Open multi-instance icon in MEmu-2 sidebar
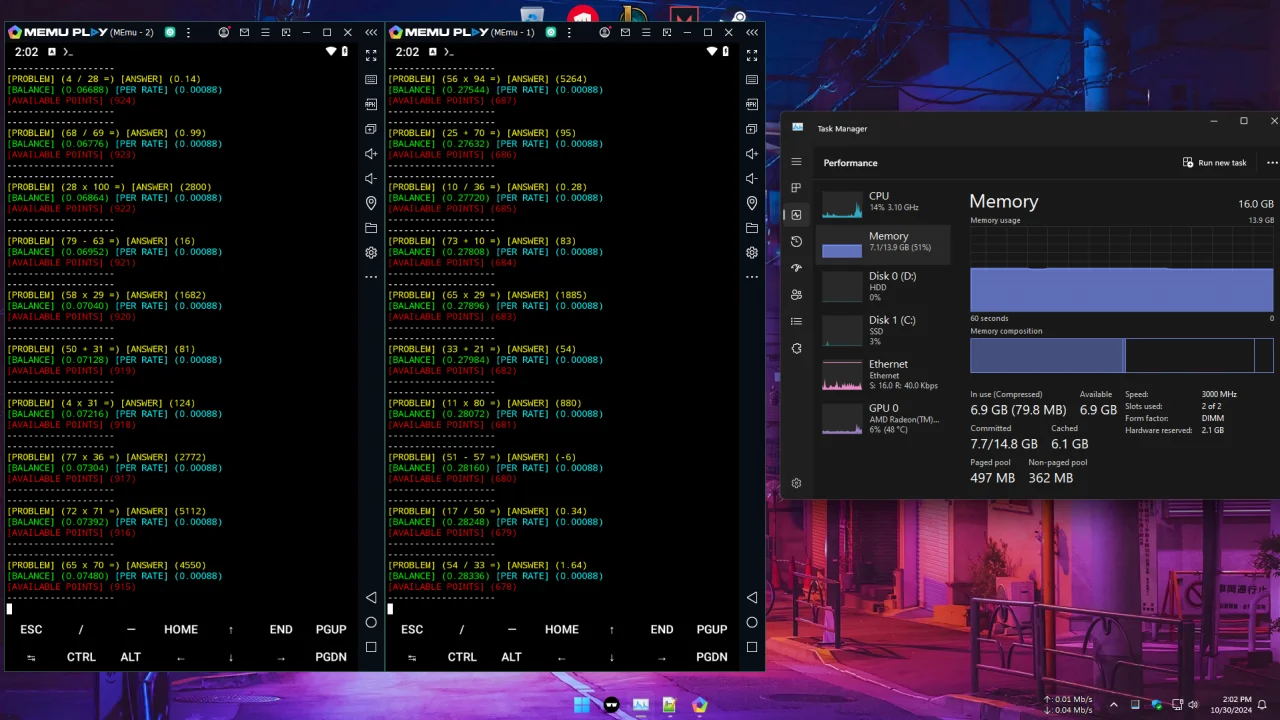 point(371,129)
